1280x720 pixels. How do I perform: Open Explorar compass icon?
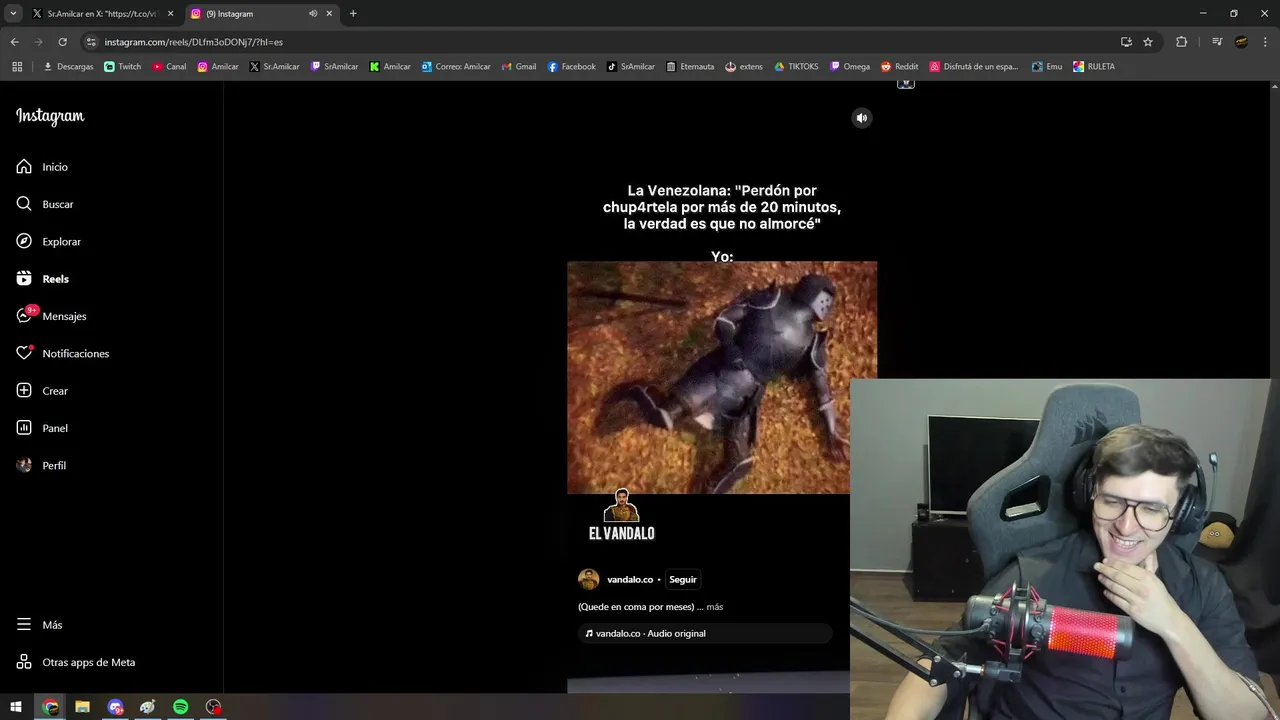coord(24,241)
